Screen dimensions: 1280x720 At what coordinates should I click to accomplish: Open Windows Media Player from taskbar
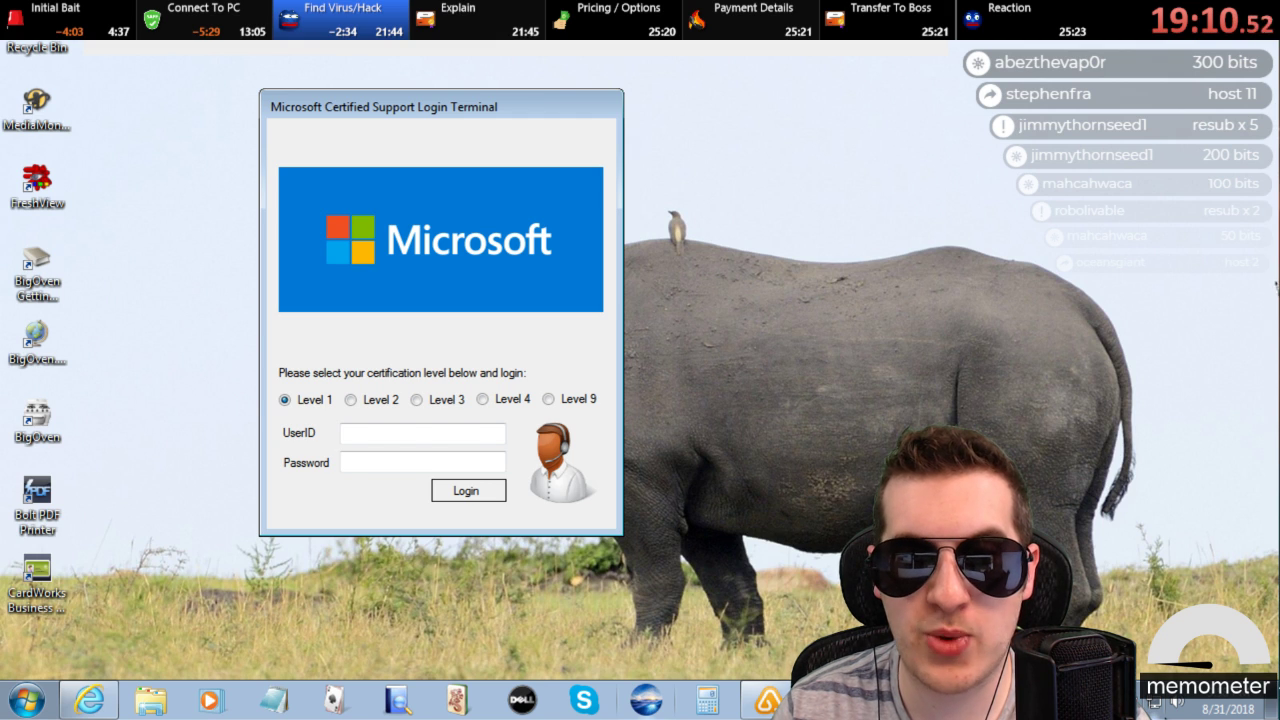point(210,700)
